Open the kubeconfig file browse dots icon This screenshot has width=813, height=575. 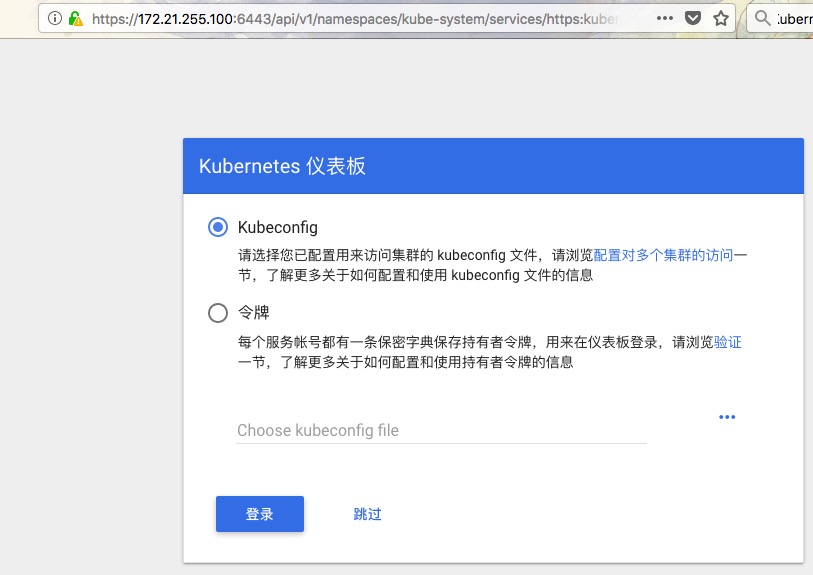[727, 417]
